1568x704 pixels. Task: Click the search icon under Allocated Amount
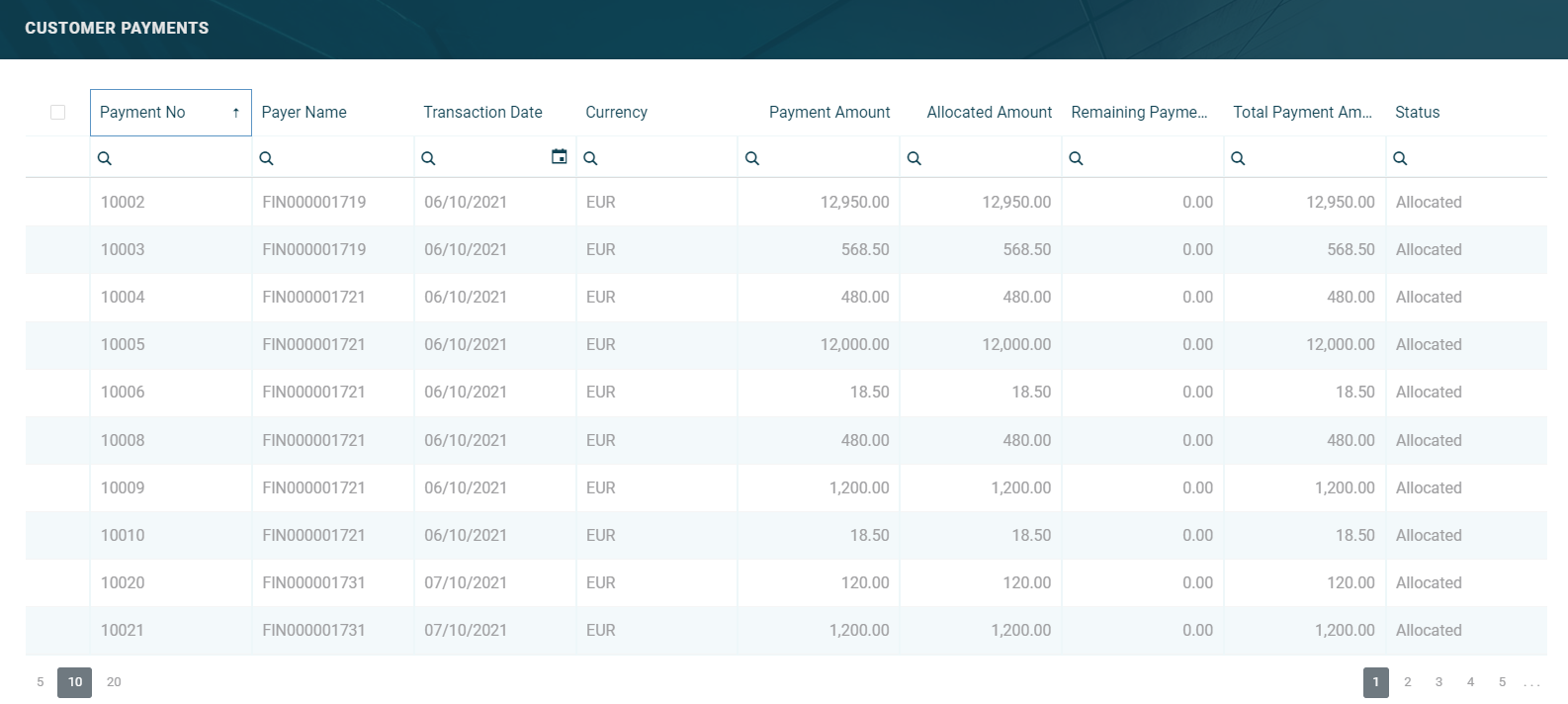[x=915, y=158]
